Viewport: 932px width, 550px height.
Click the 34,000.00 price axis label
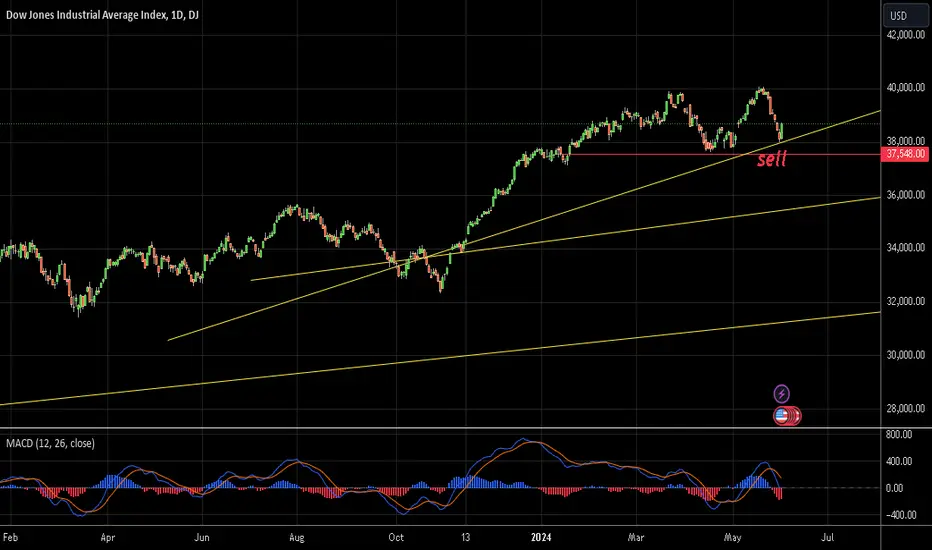point(905,247)
